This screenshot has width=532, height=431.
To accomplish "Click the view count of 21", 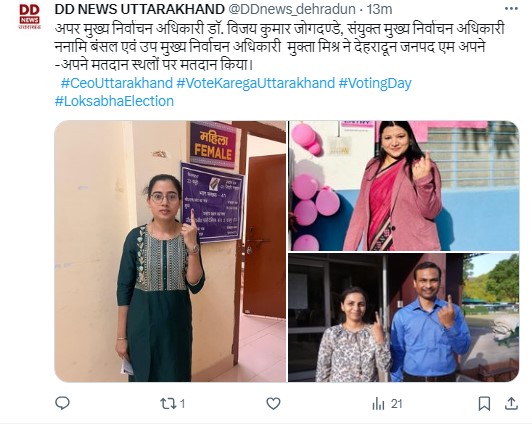I will tap(396, 404).
